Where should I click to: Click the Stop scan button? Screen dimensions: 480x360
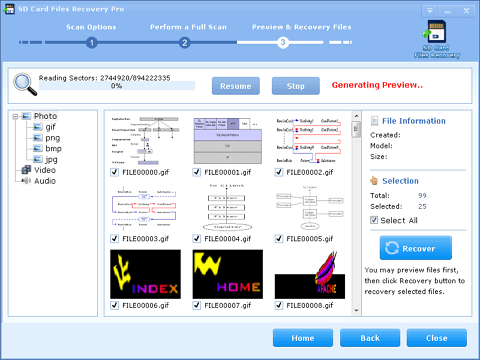pos(296,86)
